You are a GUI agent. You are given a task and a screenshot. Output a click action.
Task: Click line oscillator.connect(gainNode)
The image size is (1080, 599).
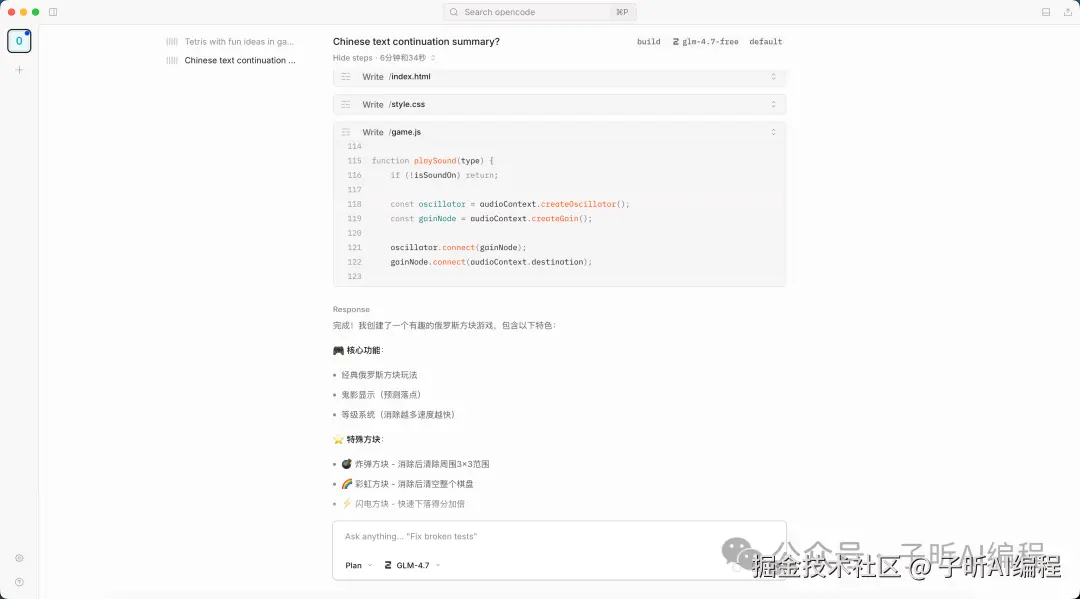pyautogui.click(x=458, y=248)
